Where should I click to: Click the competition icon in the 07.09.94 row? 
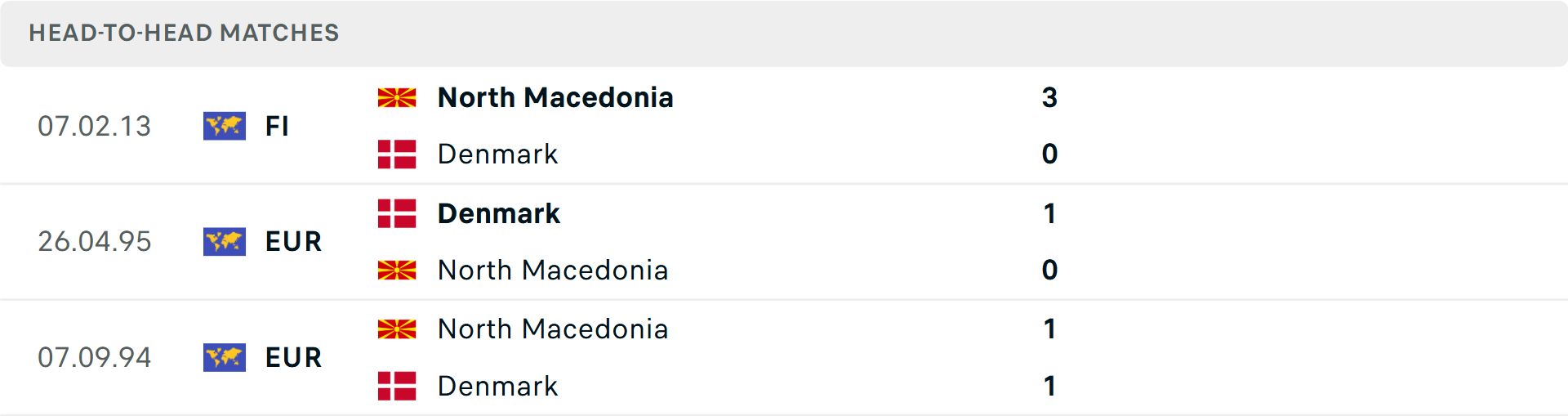pos(225,357)
